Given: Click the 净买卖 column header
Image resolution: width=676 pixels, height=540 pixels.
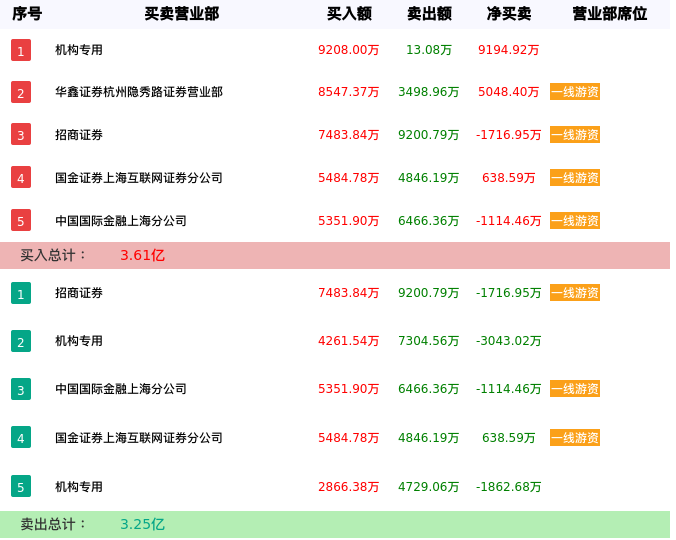Looking at the screenshot, I should (509, 14).
